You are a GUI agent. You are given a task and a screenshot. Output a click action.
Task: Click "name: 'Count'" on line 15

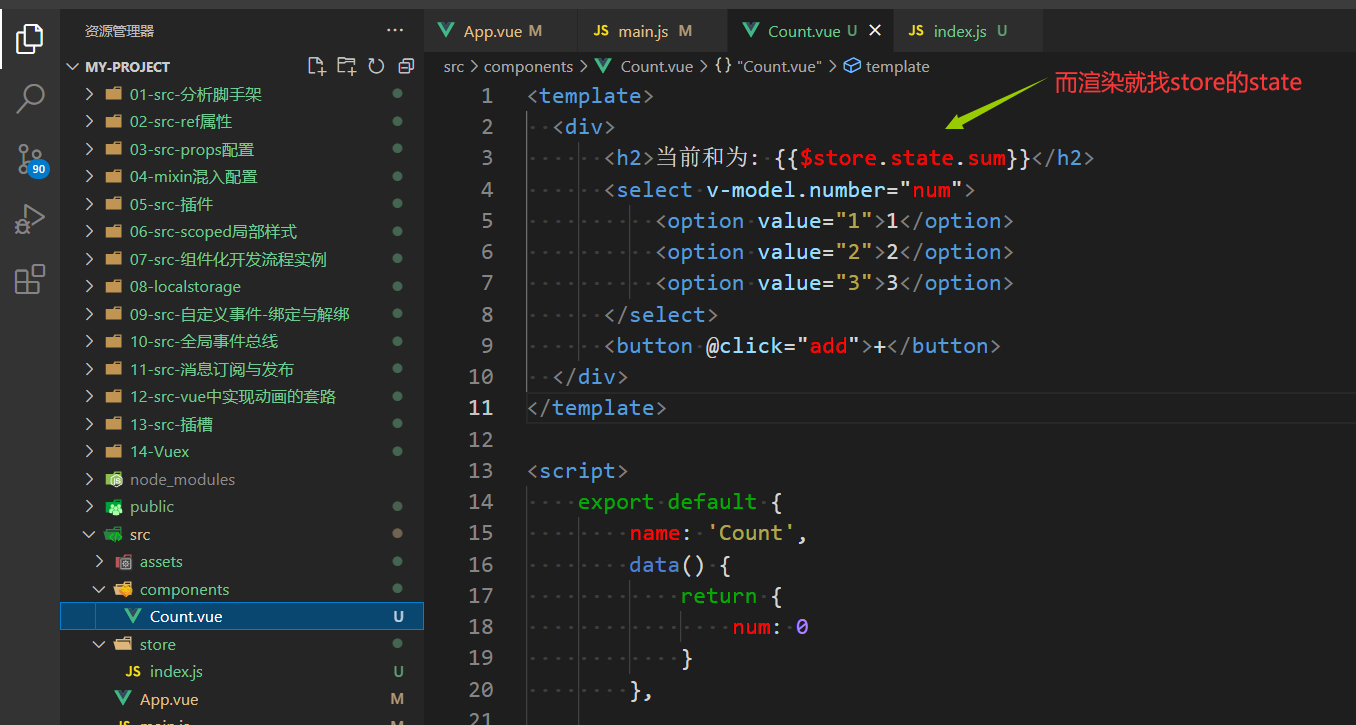pyautogui.click(x=713, y=533)
